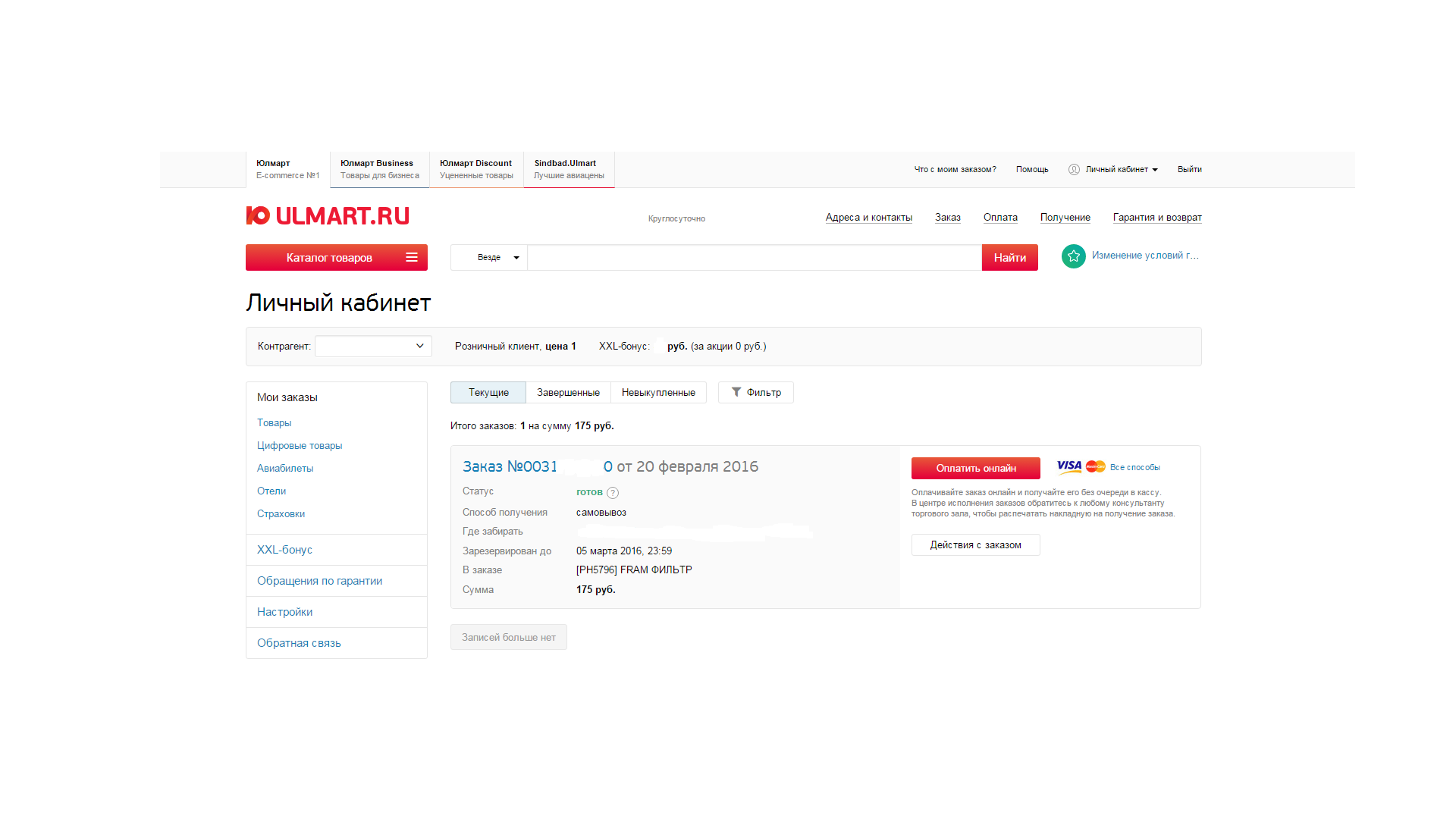Click the green star notification icon

[1073, 256]
